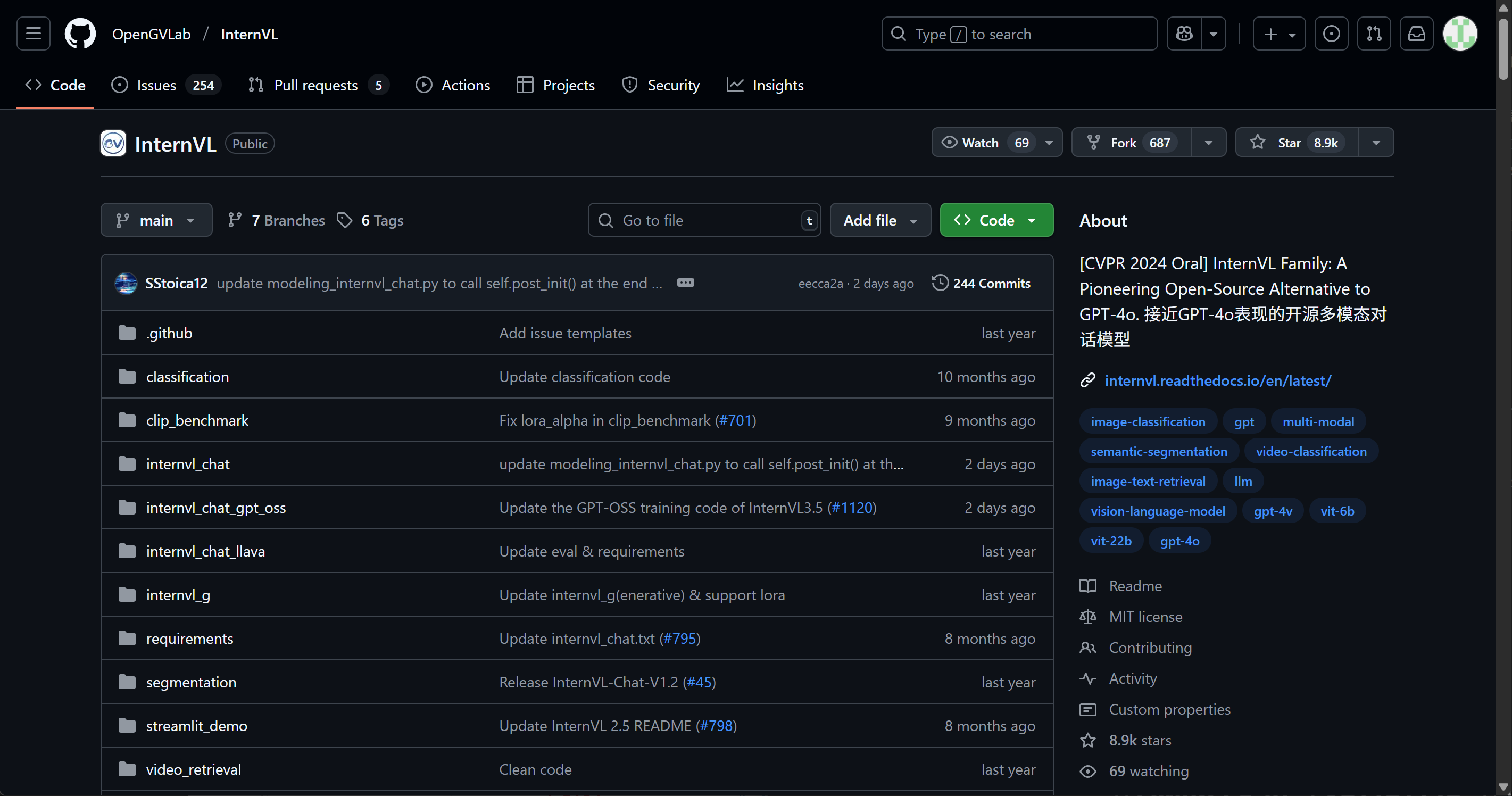Open the notifications inbox icon
Screen dimensions: 1512x796
click(1416, 34)
